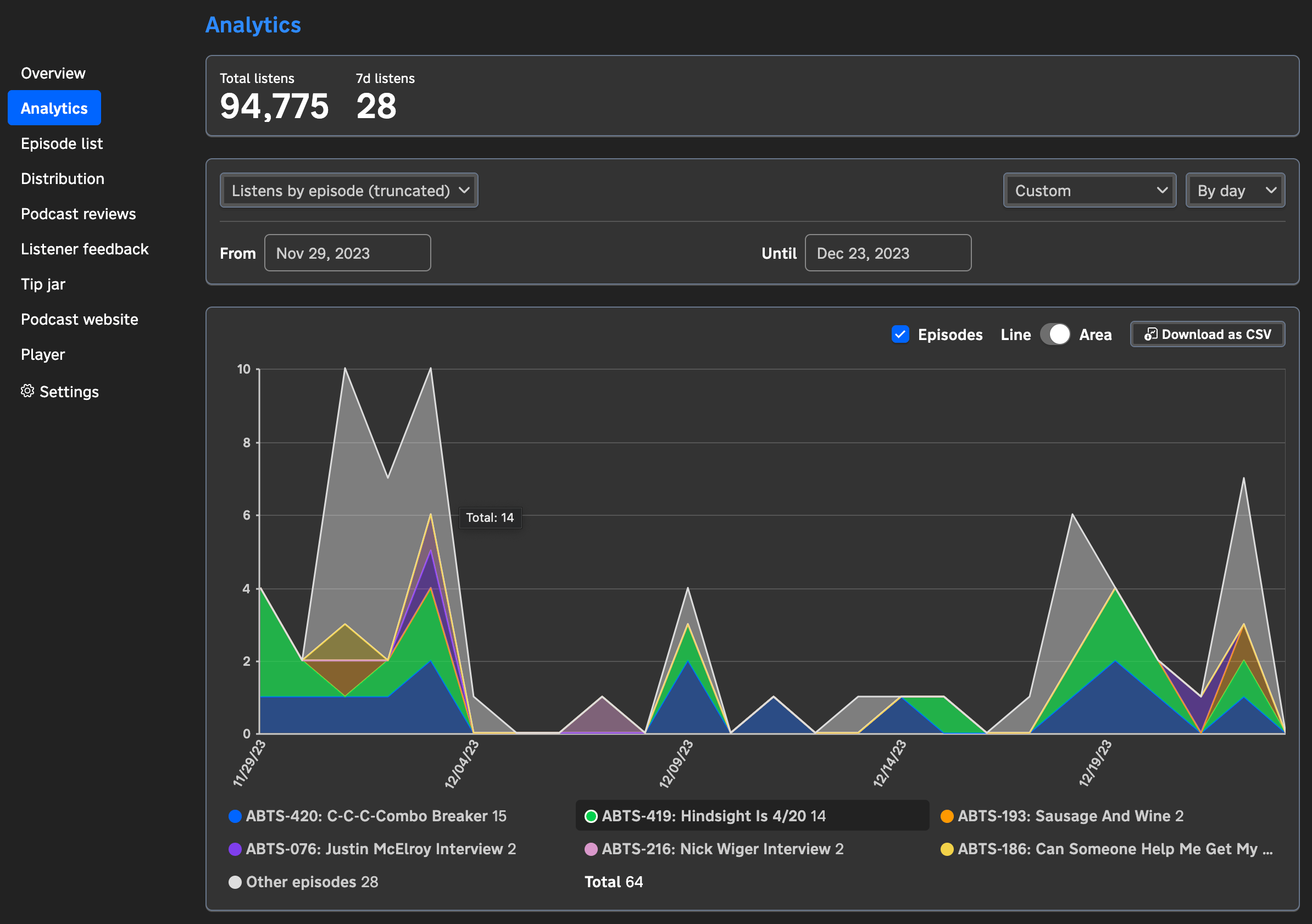Open the By day granularity dropdown
1312x924 pixels.
tap(1236, 190)
